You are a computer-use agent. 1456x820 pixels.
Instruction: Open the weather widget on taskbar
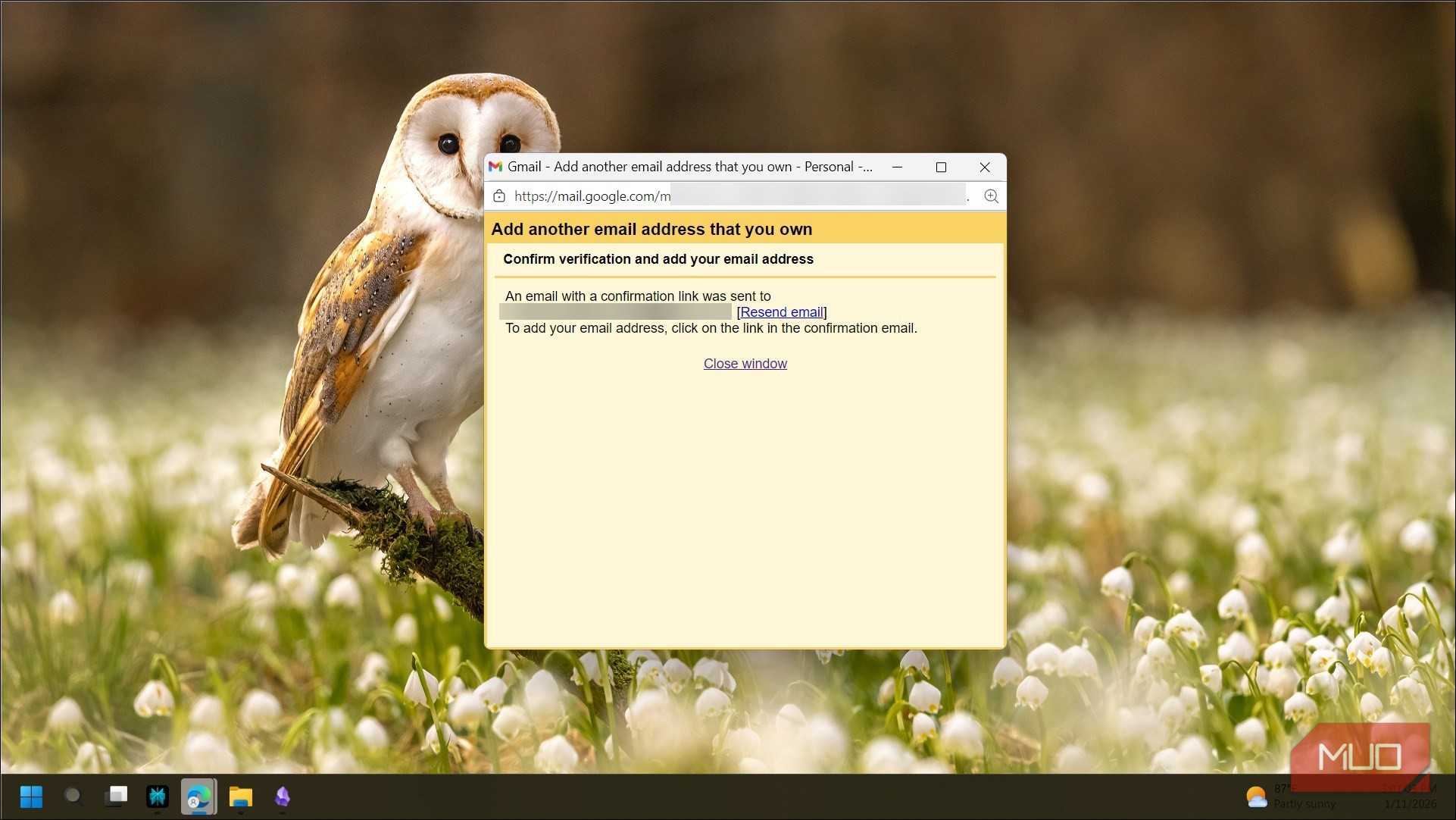pyautogui.click(x=1292, y=797)
